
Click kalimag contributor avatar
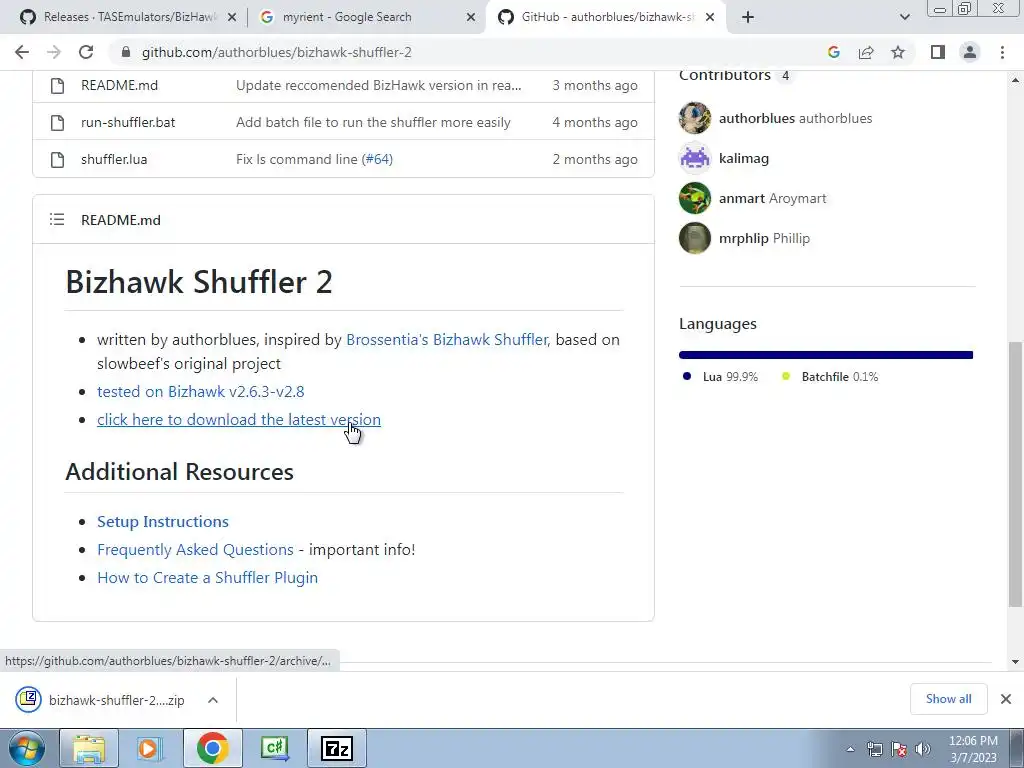695,158
